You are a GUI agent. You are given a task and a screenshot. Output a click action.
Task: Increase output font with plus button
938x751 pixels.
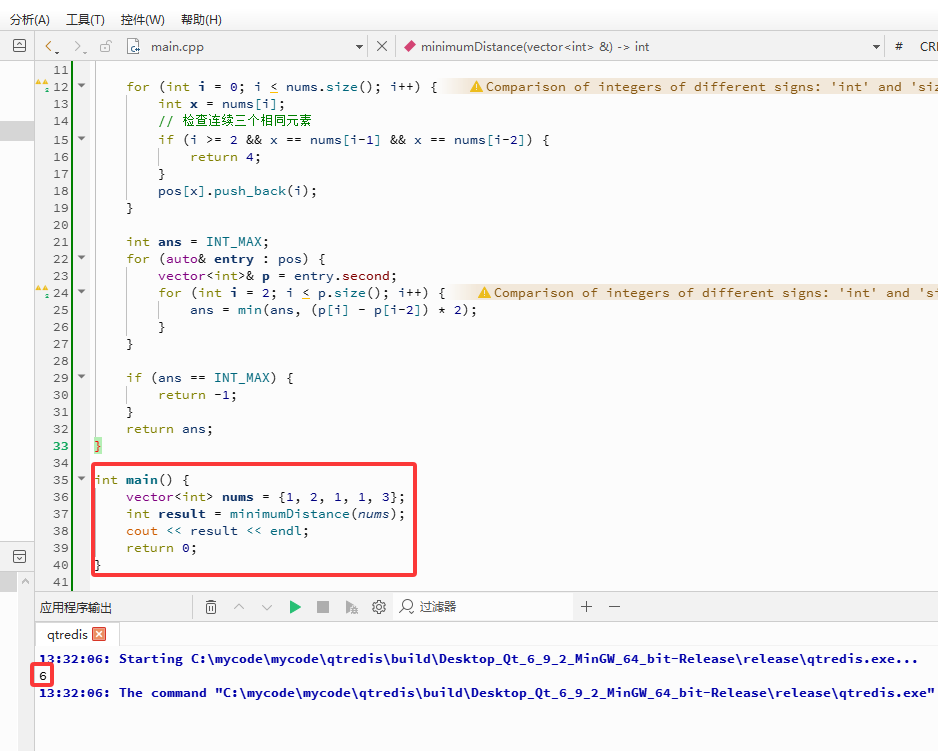[x=586, y=607]
